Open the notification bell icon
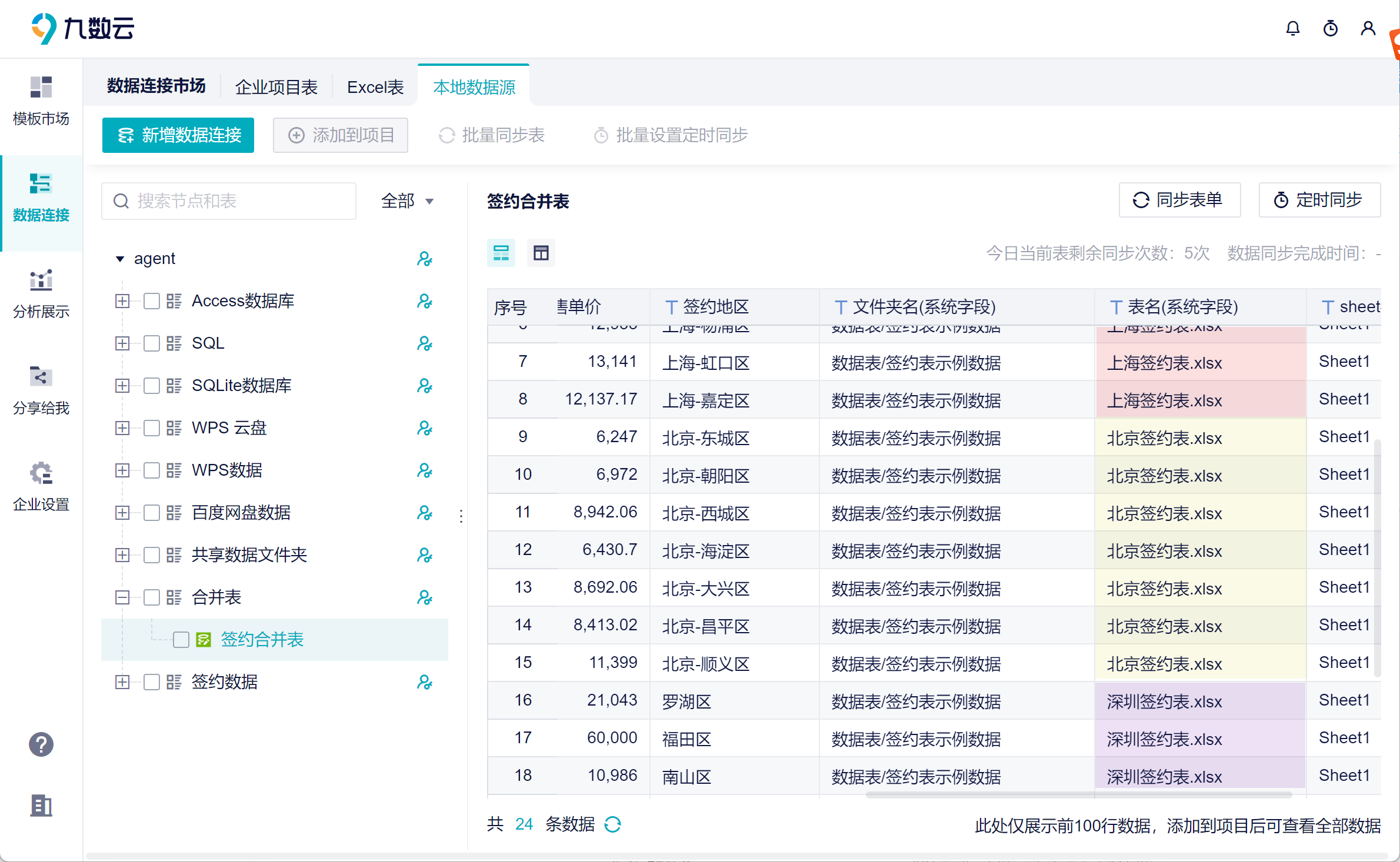Screen dimensions: 1400x862 point(1292,28)
